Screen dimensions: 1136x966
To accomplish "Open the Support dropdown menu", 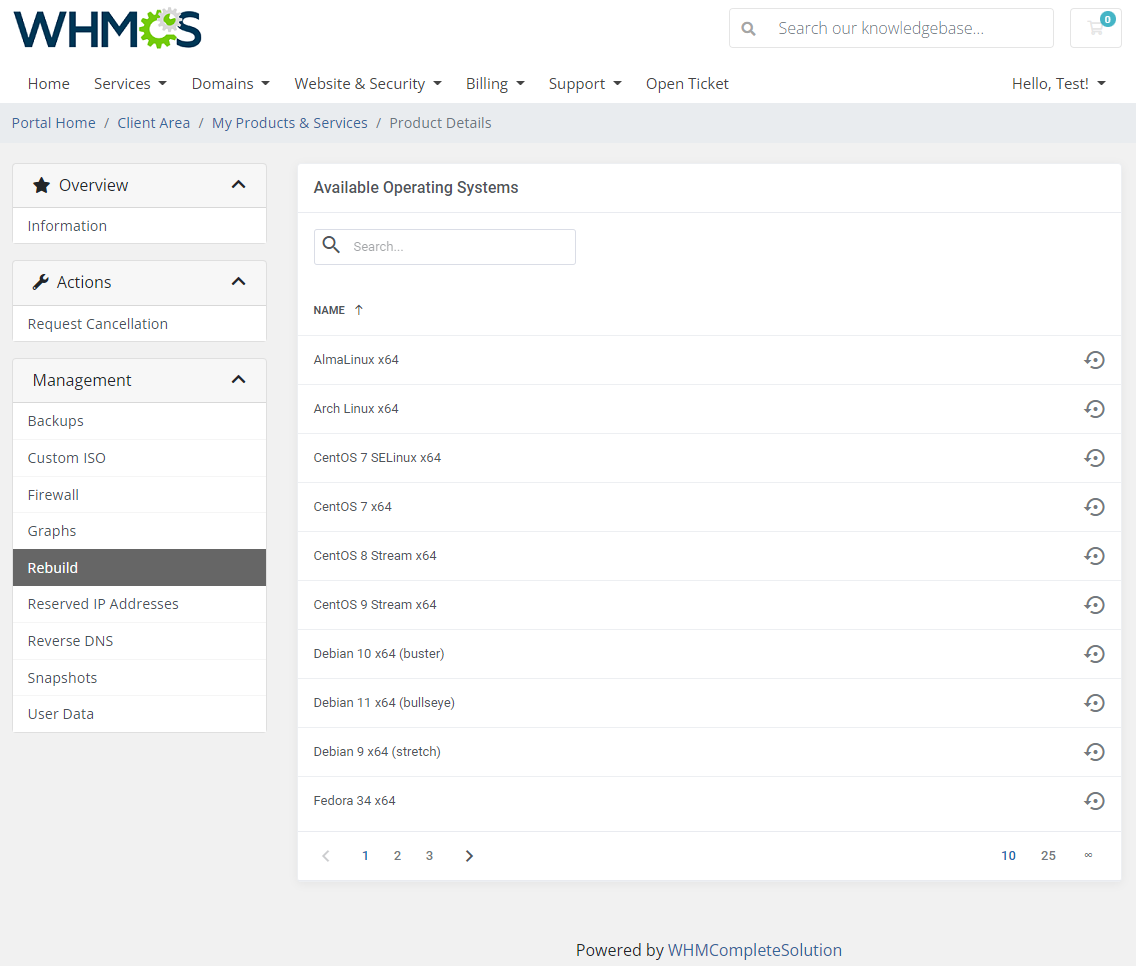I will point(585,84).
